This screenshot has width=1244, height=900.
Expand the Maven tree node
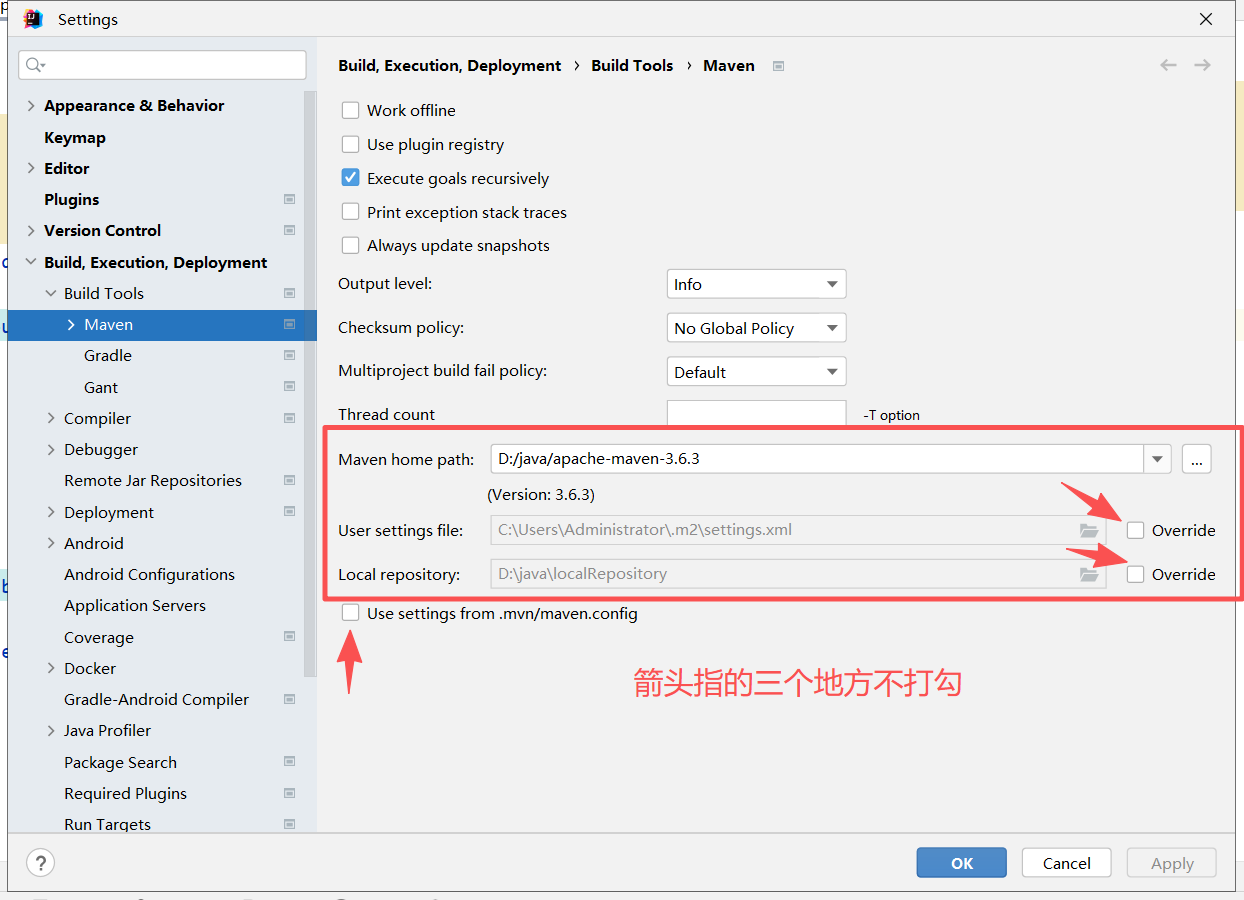pos(71,324)
